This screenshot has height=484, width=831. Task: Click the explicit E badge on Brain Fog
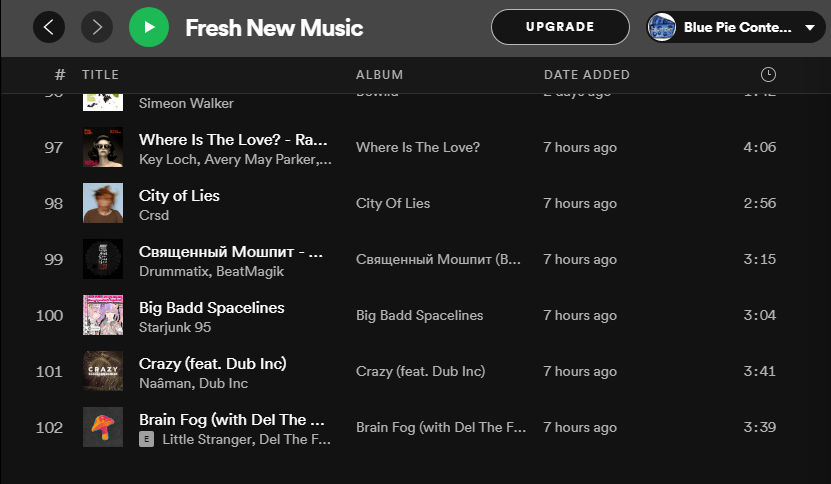[146, 439]
